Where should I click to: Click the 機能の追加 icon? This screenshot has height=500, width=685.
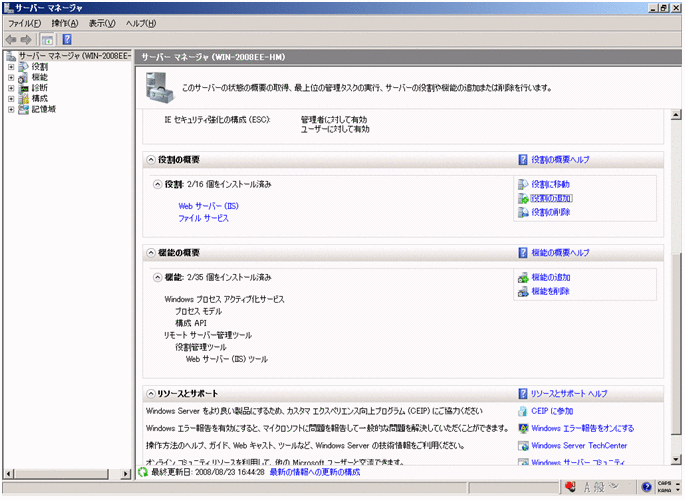point(523,278)
